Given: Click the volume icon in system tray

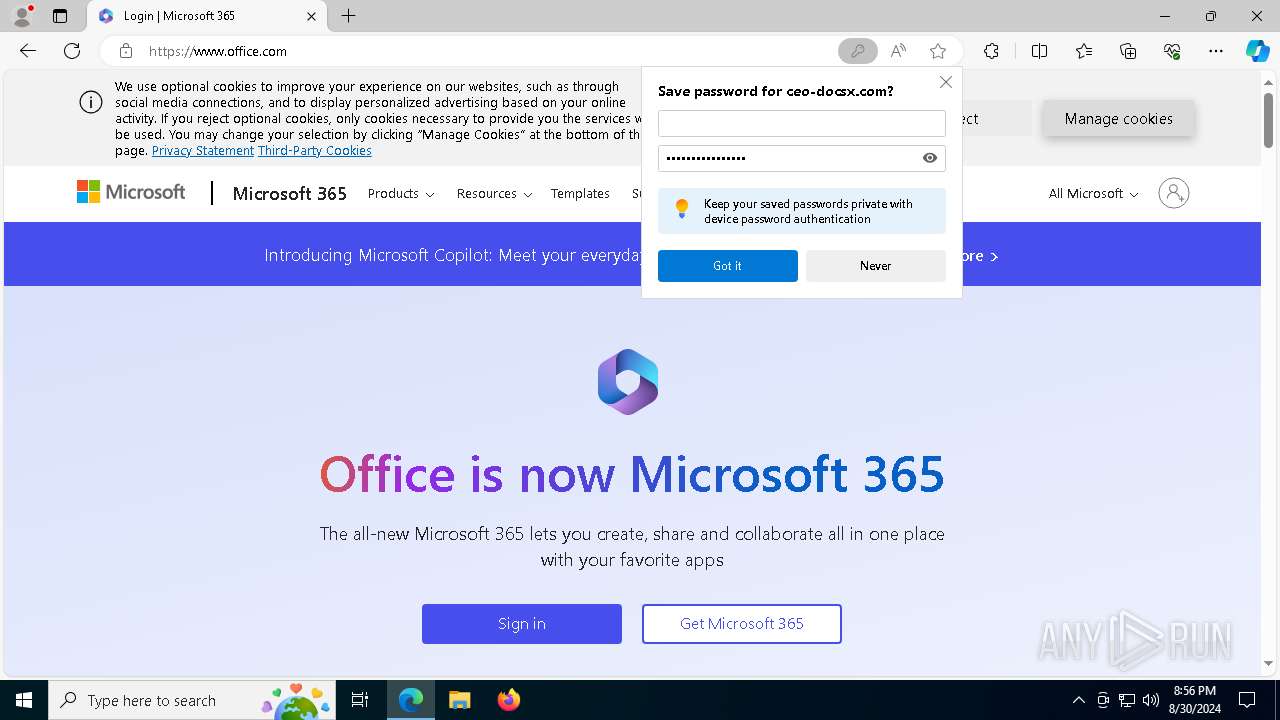Looking at the screenshot, I should [1151, 700].
